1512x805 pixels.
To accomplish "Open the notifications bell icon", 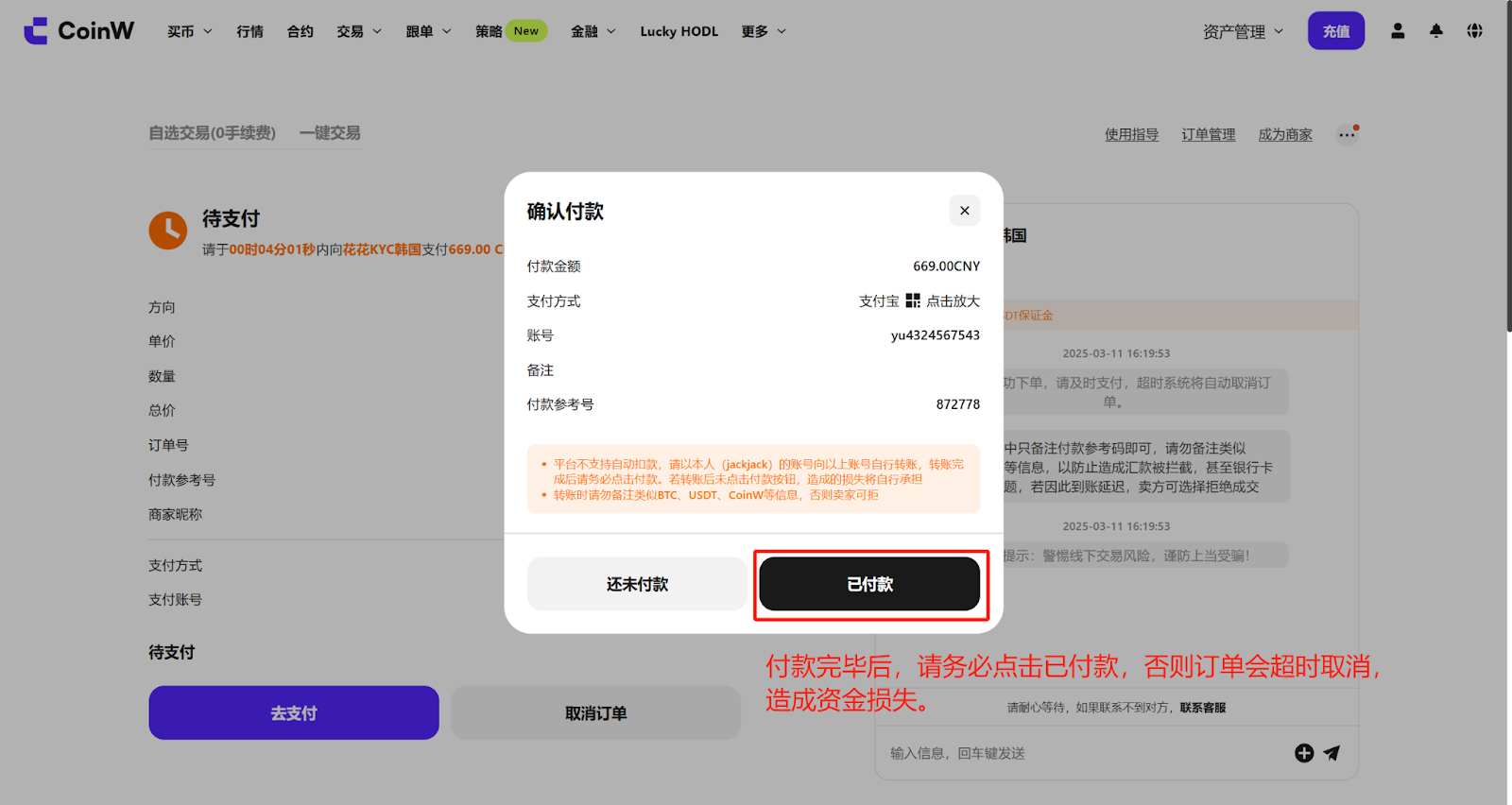I will point(1436,31).
